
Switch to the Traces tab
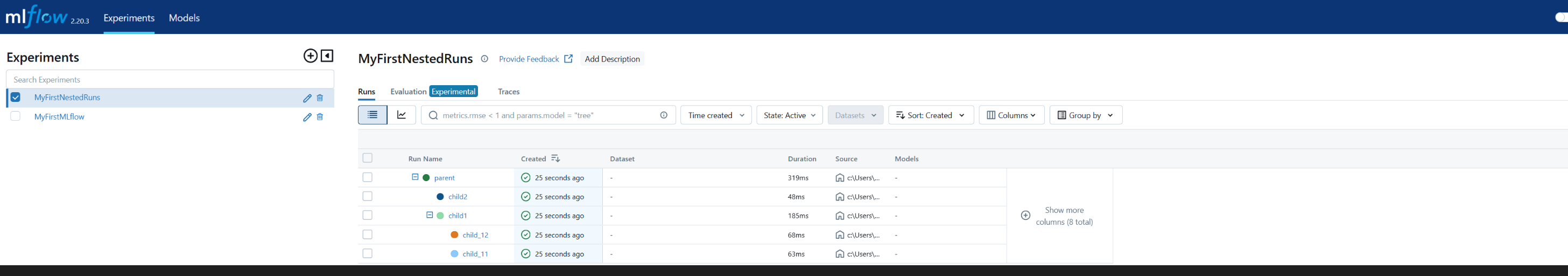click(x=508, y=92)
